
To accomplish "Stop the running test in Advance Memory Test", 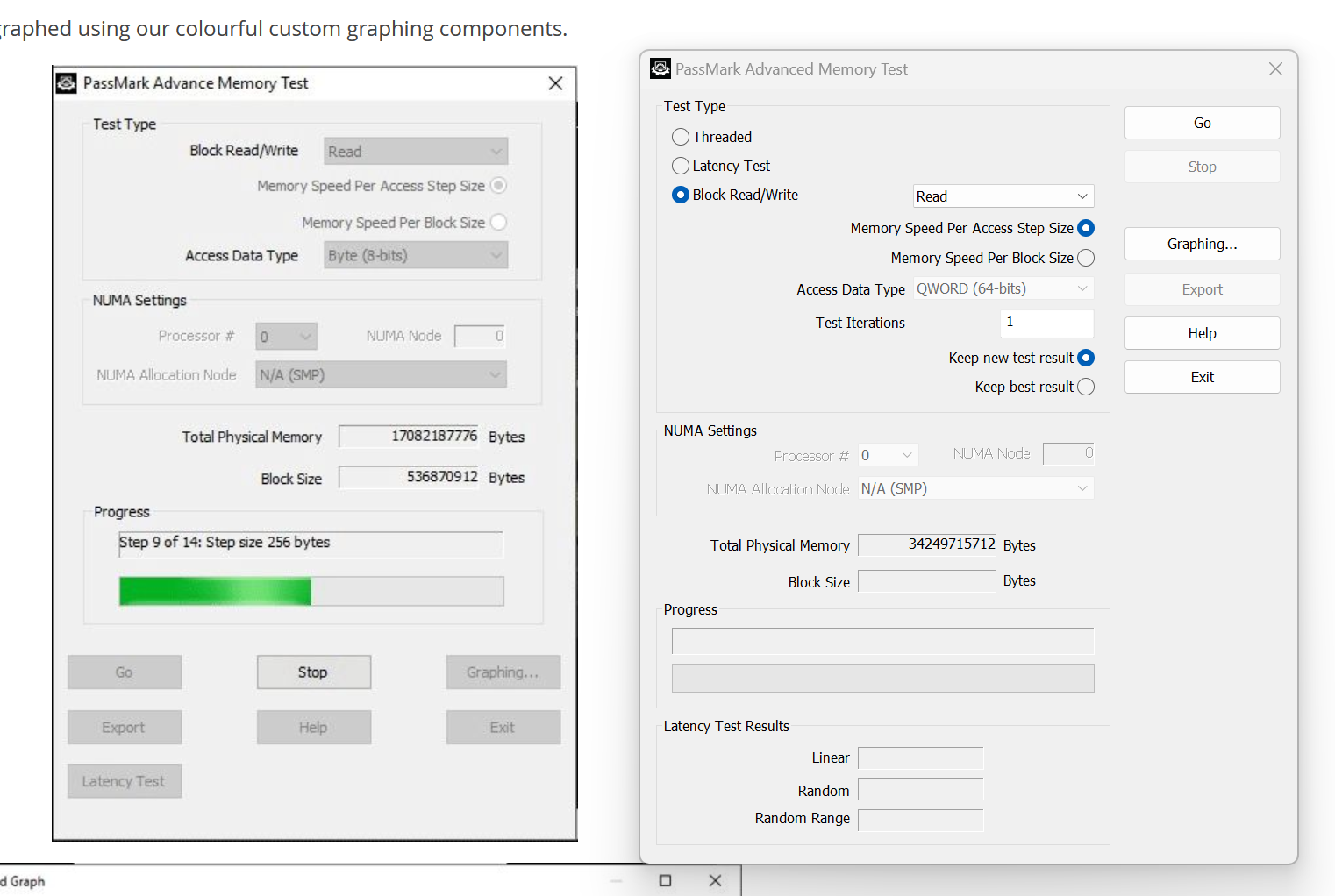I will 313,672.
